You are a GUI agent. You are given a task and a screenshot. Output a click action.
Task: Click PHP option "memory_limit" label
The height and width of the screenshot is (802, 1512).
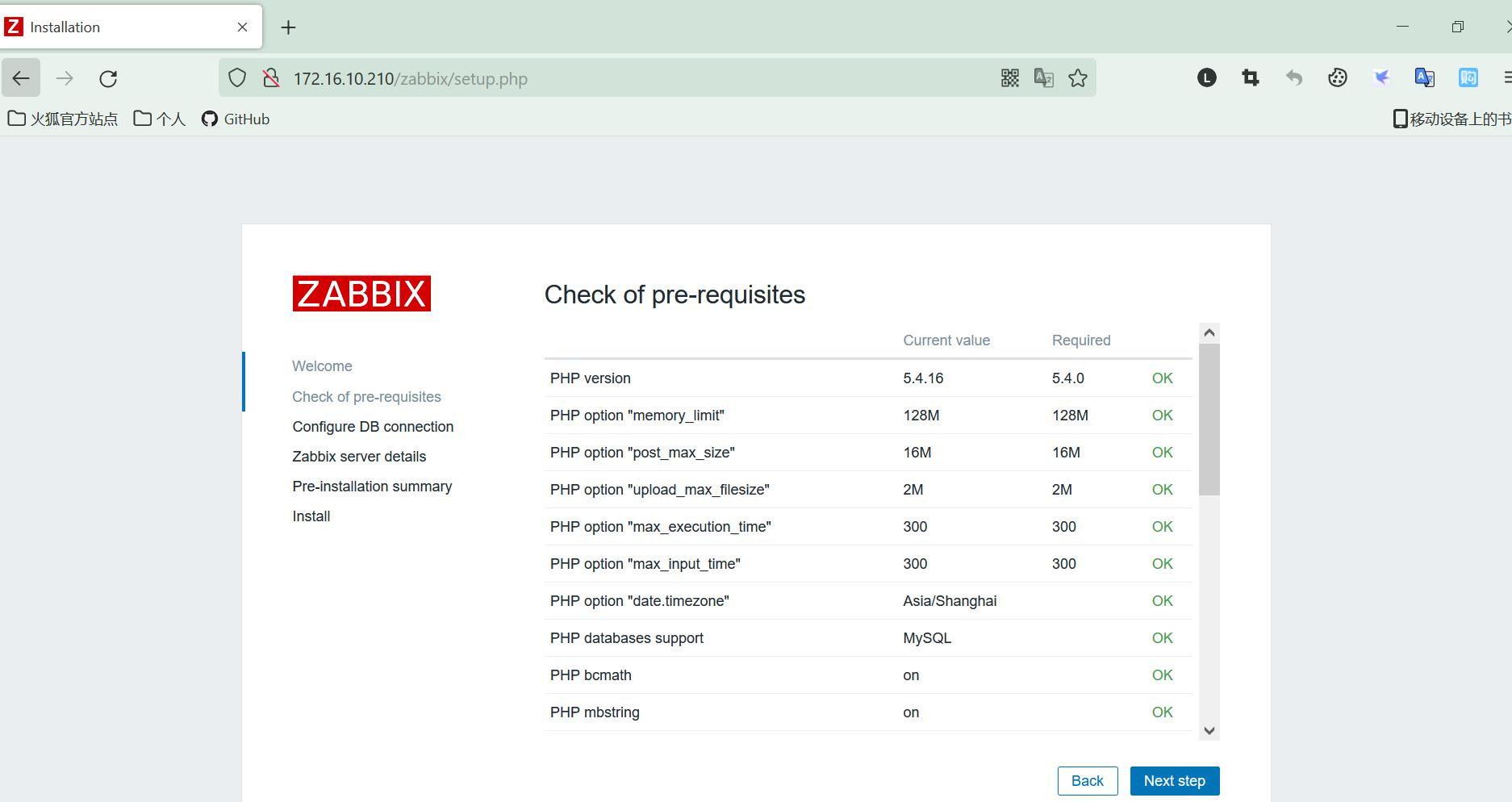[637, 416]
